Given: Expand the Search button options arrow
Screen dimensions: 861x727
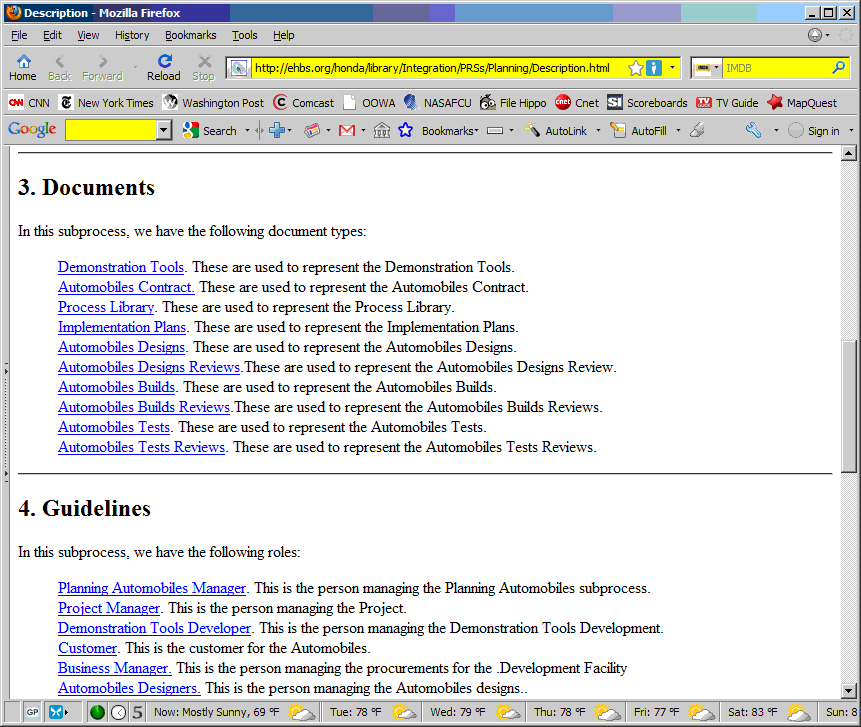Looking at the screenshot, I should point(247,131).
